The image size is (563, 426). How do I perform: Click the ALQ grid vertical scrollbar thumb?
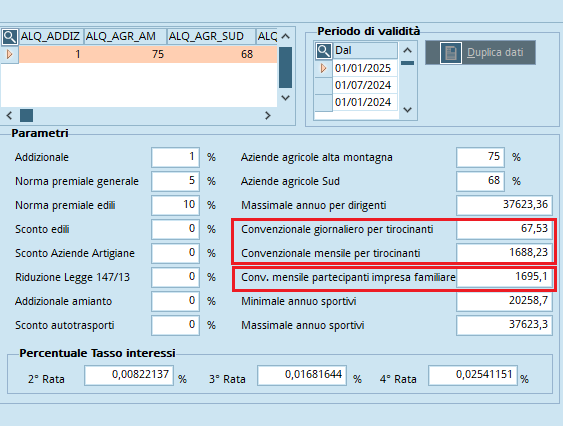click(x=285, y=67)
